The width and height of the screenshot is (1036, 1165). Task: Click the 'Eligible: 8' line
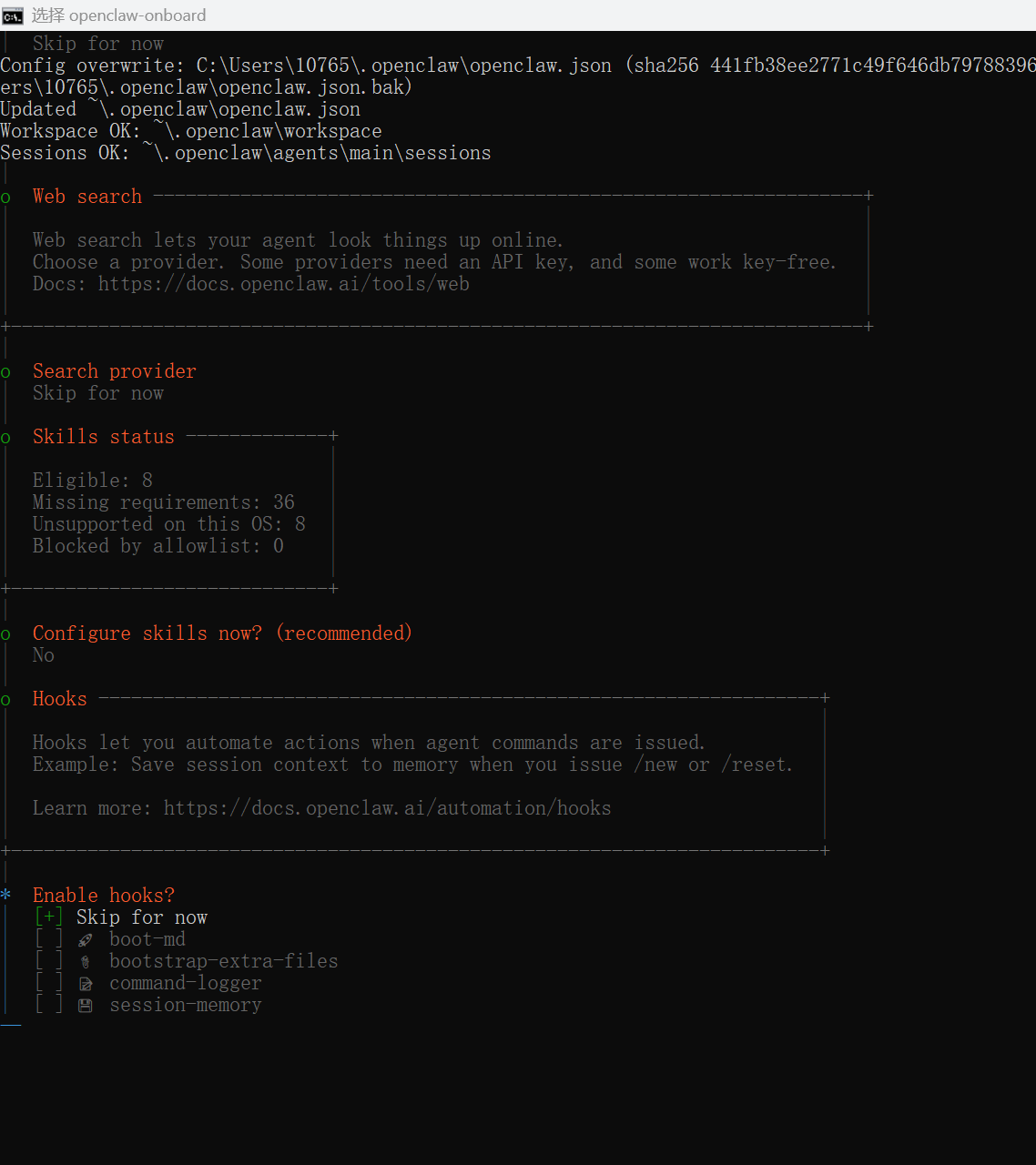tap(93, 481)
